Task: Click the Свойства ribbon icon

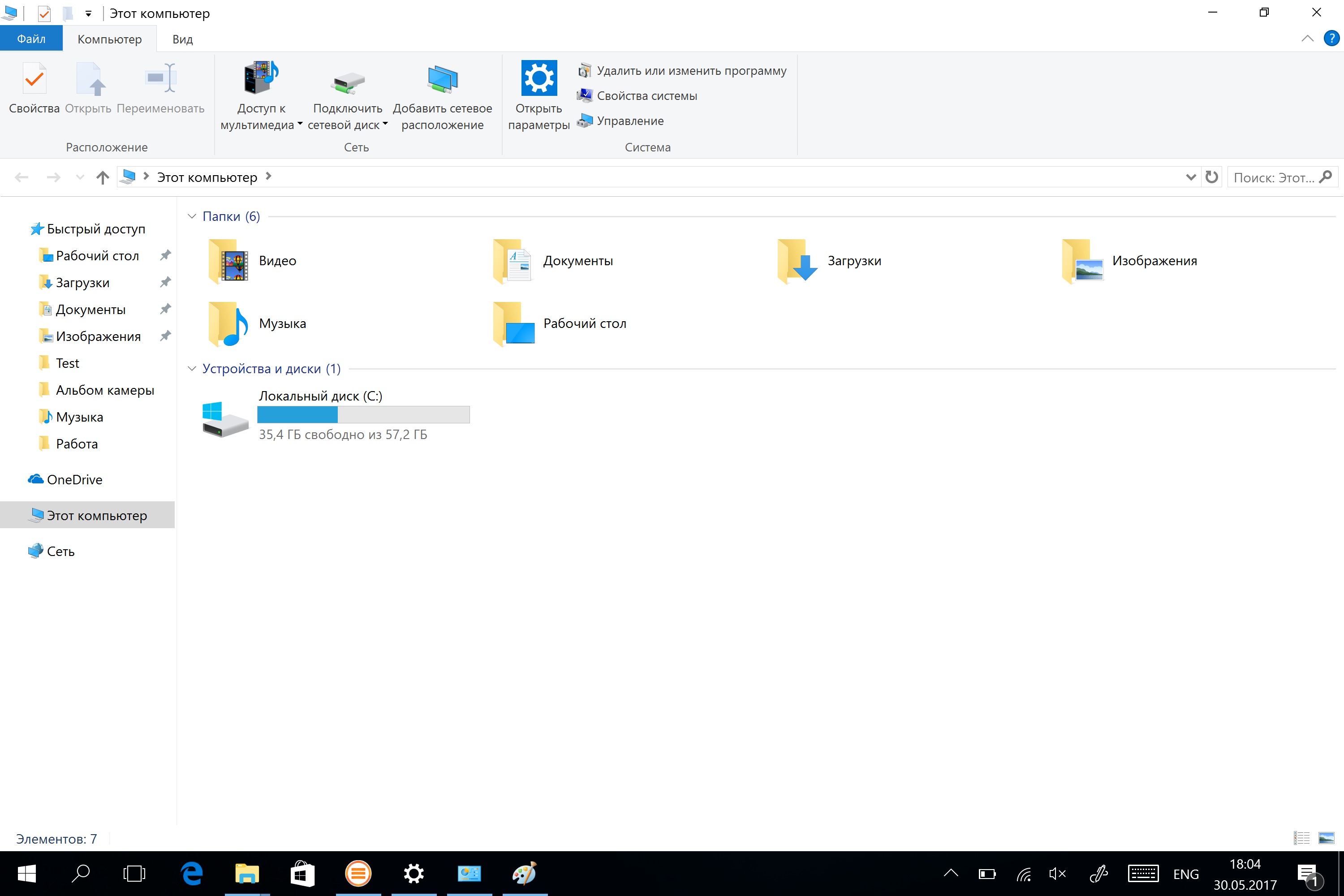Action: pyautogui.click(x=34, y=79)
